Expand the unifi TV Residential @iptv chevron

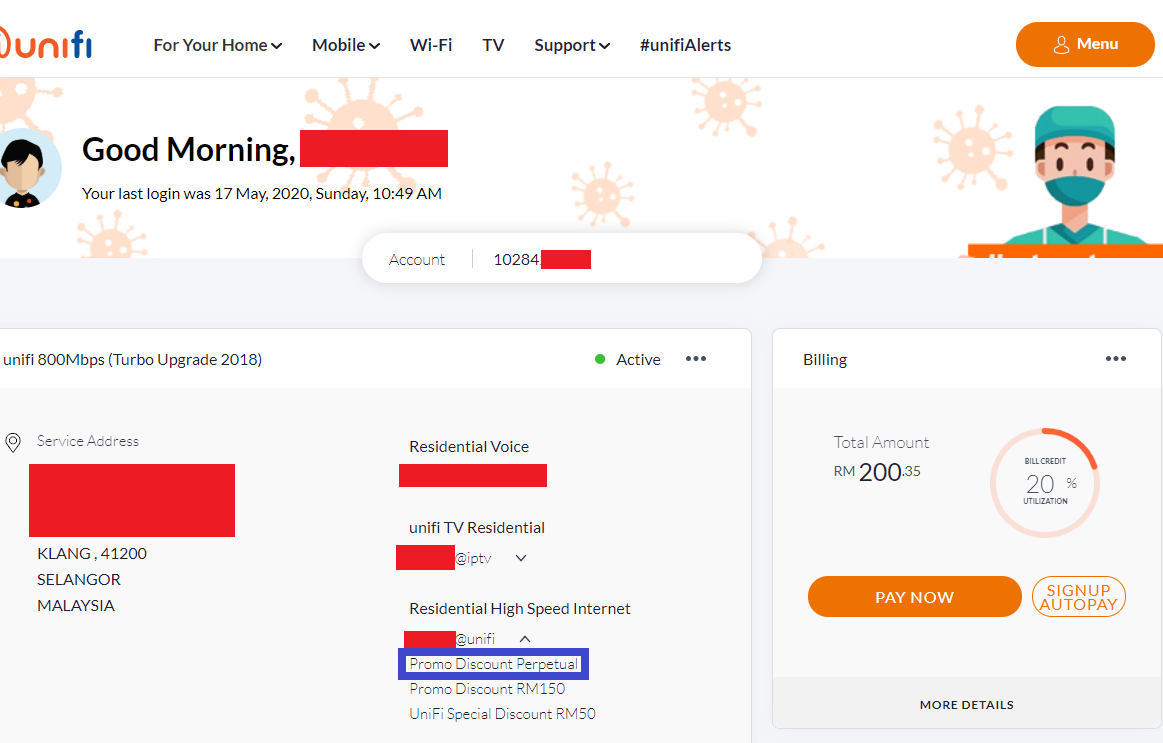[x=521, y=558]
